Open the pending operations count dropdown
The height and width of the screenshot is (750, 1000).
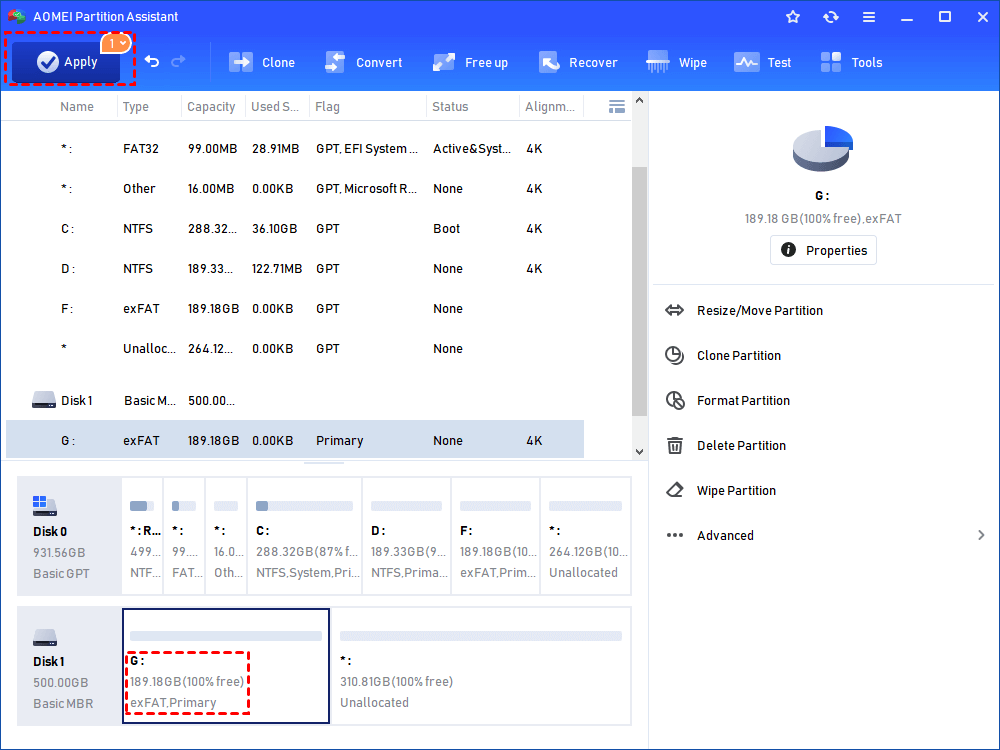pyautogui.click(x=116, y=43)
